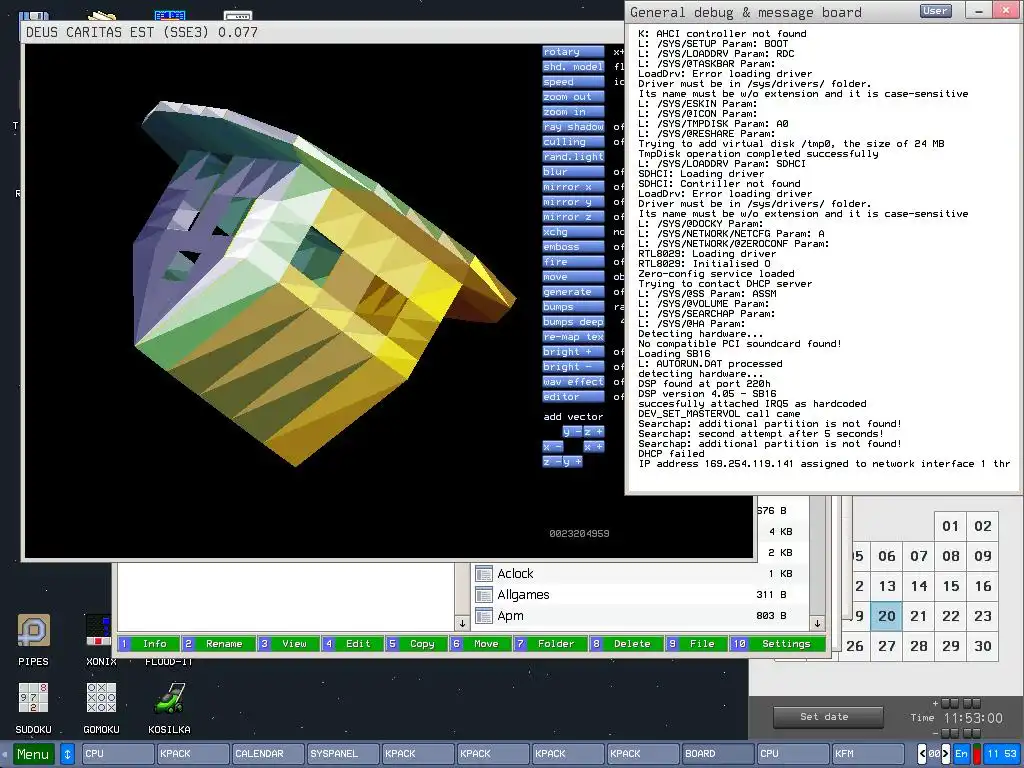Screen dimensions: 1024x768
Task: Click zoom out in the 3D viewer
Action: pyautogui.click(x=573, y=97)
